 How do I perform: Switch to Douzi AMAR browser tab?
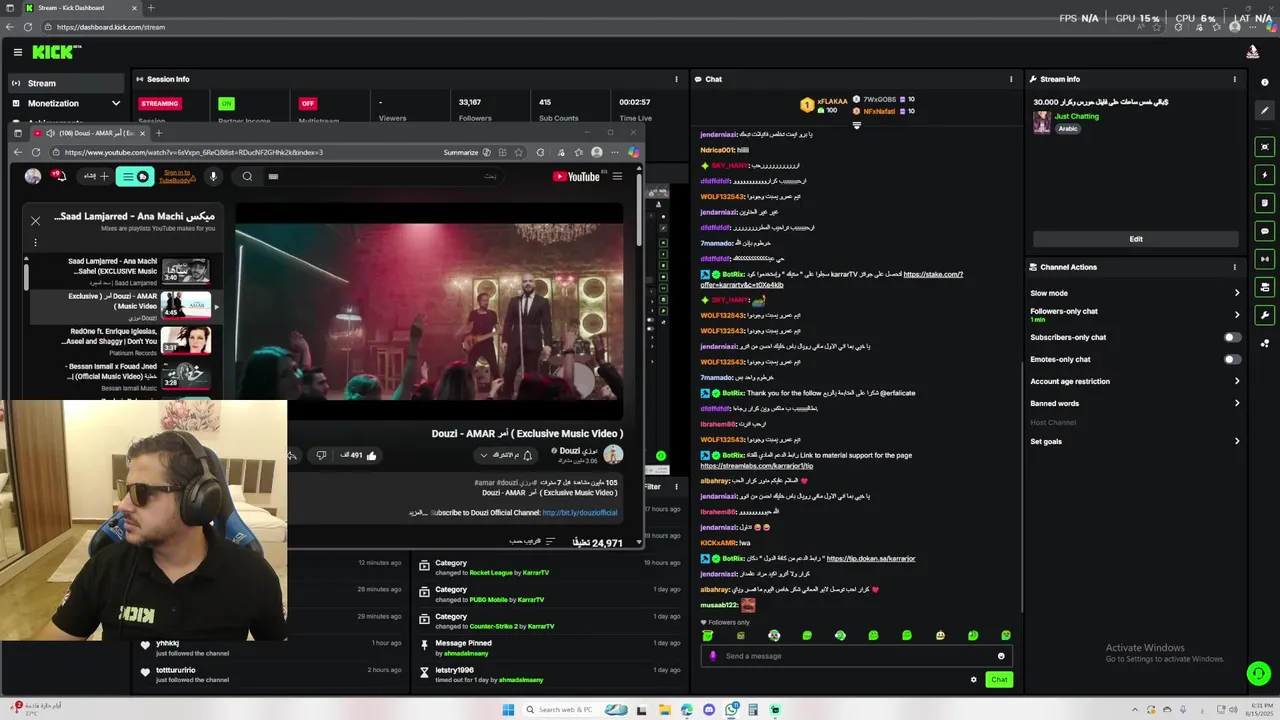point(90,133)
